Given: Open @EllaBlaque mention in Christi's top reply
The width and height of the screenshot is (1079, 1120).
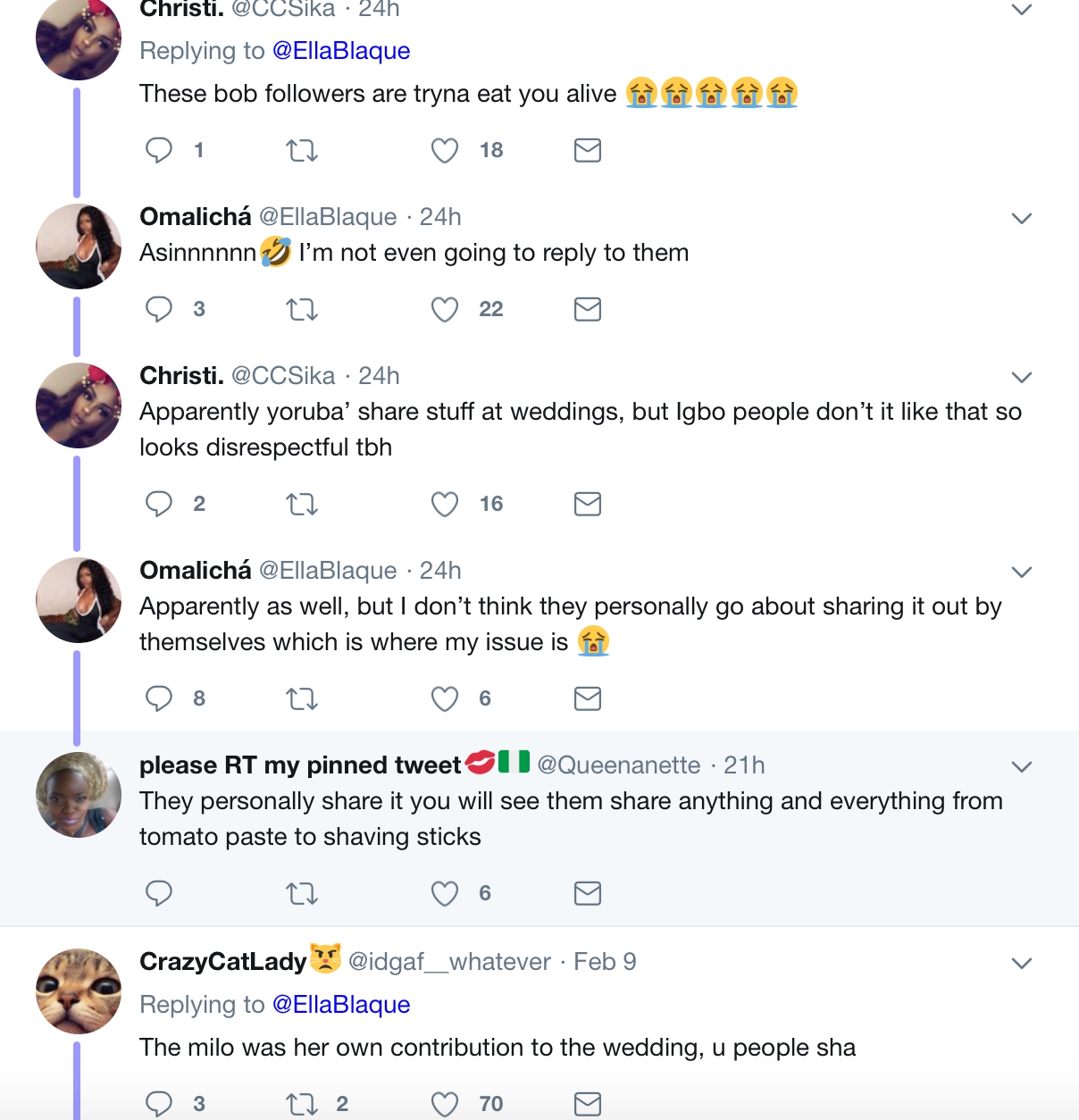Looking at the screenshot, I should (340, 51).
